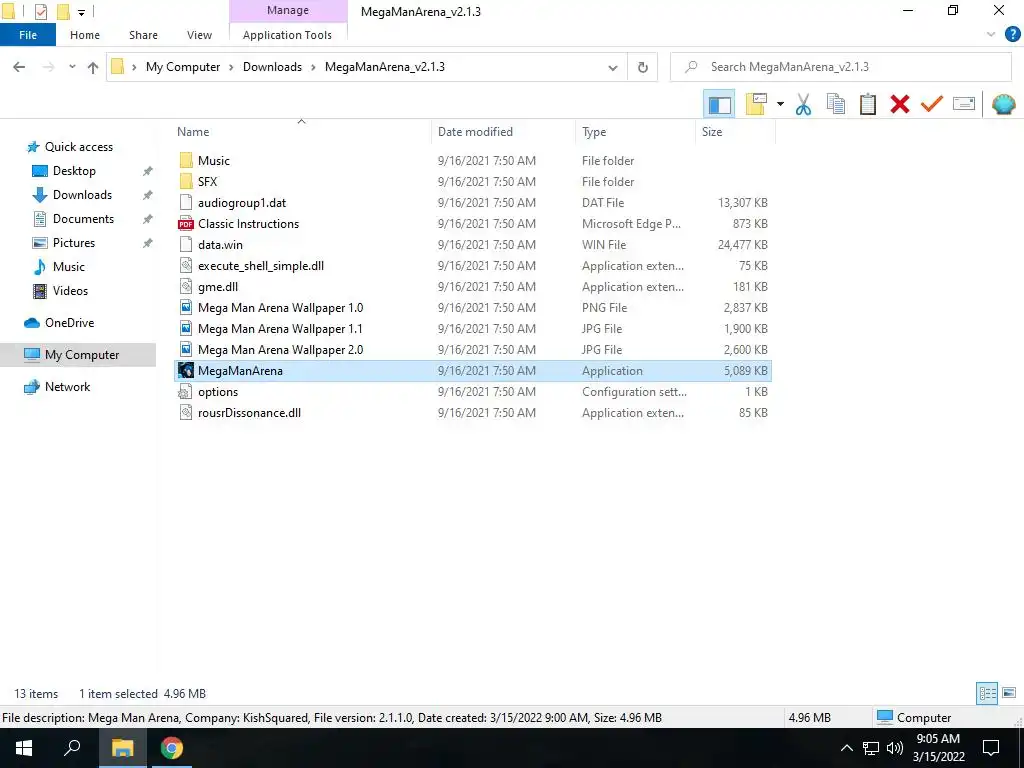Click the orange checkmark Properties icon
The width and height of the screenshot is (1024, 768).
coord(932,104)
